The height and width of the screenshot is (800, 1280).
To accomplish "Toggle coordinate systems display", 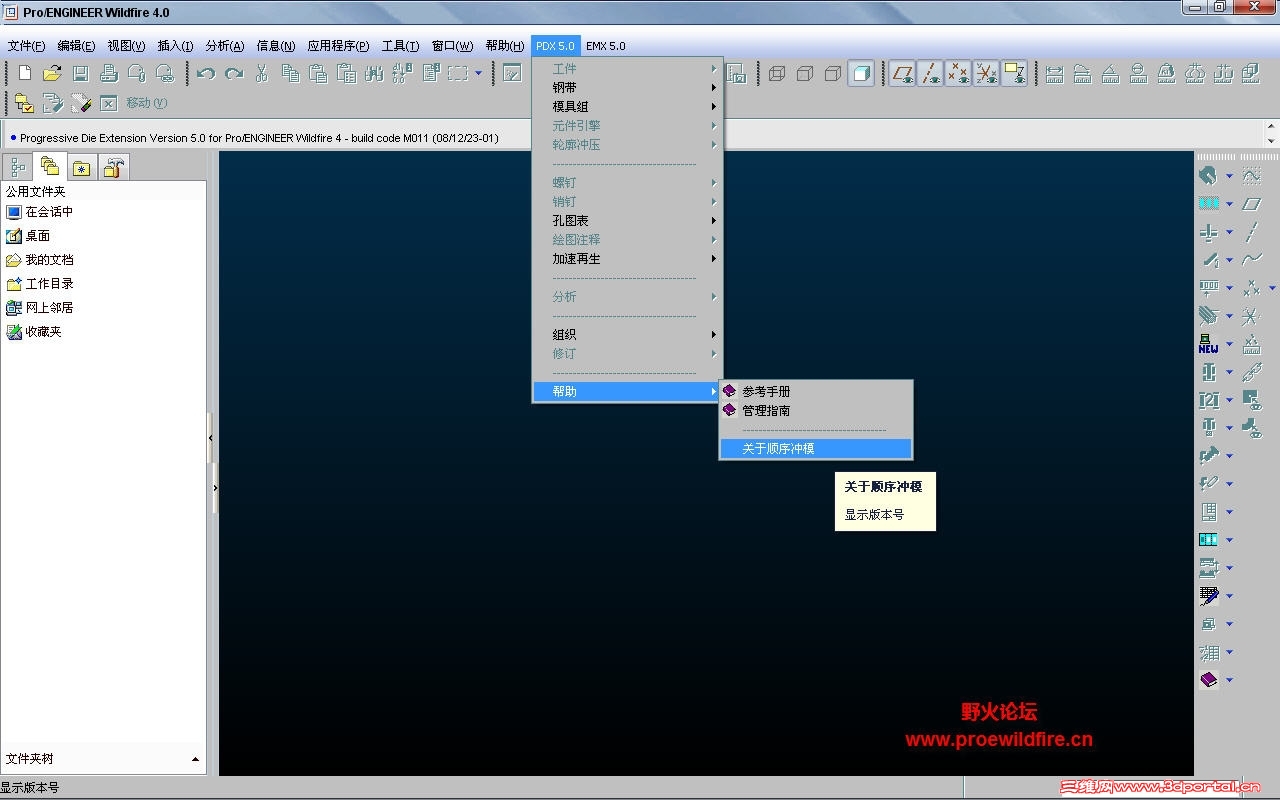I will (987, 73).
